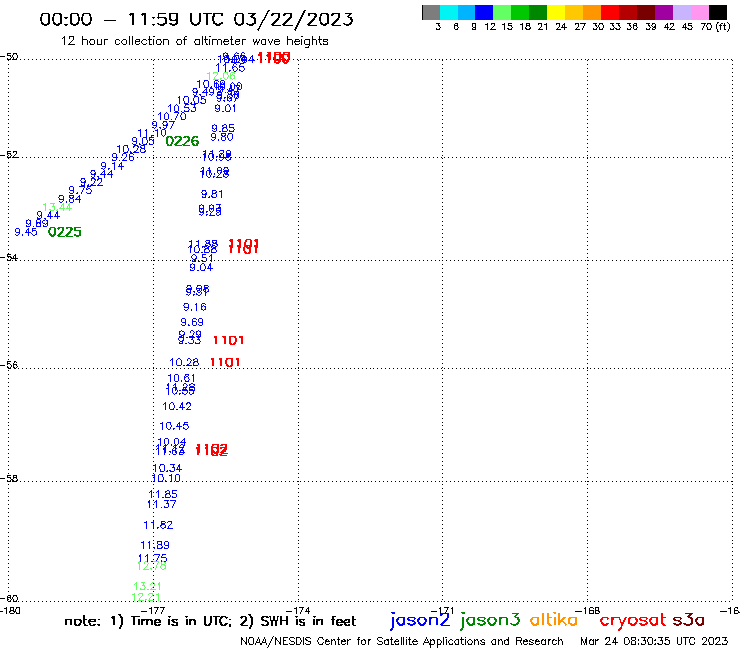The image size is (740, 650).
Task: Click the '10.61' wave height value
Action: coord(182,378)
